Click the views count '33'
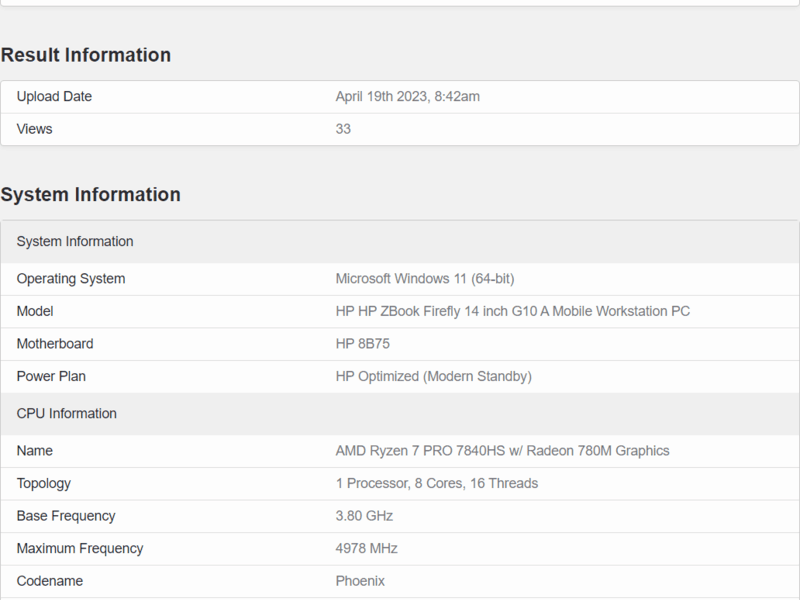Screen dimensions: 800x600 pos(343,129)
